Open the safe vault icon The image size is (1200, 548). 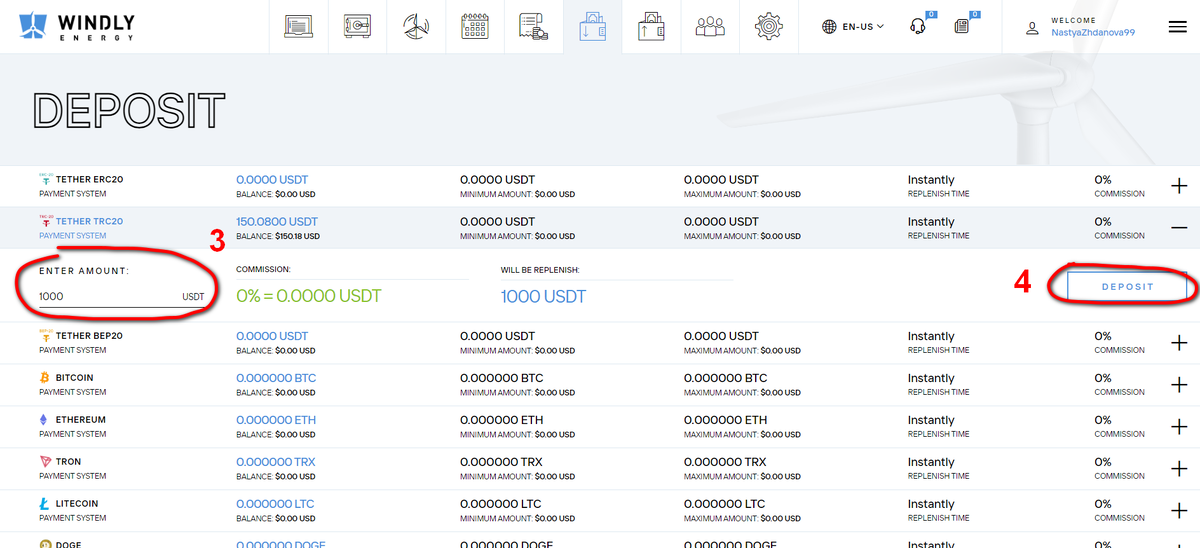tap(357, 27)
